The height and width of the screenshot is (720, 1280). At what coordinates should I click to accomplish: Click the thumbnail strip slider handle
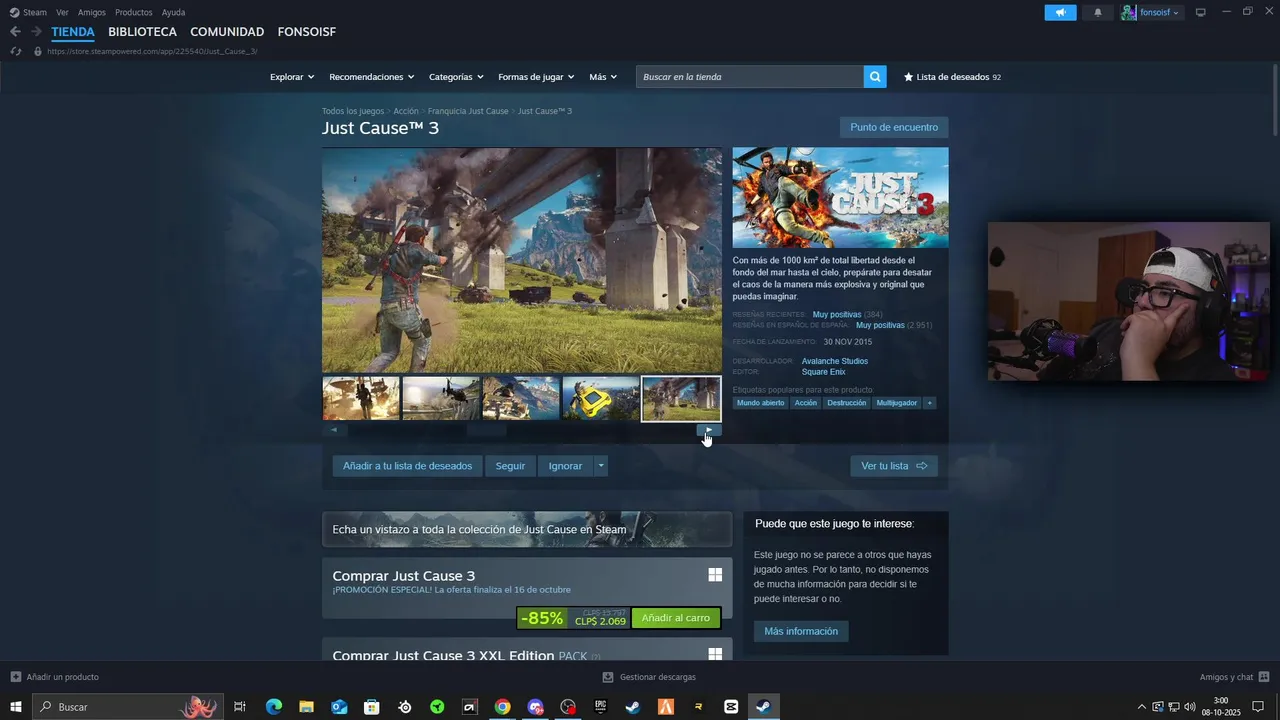click(x=486, y=430)
